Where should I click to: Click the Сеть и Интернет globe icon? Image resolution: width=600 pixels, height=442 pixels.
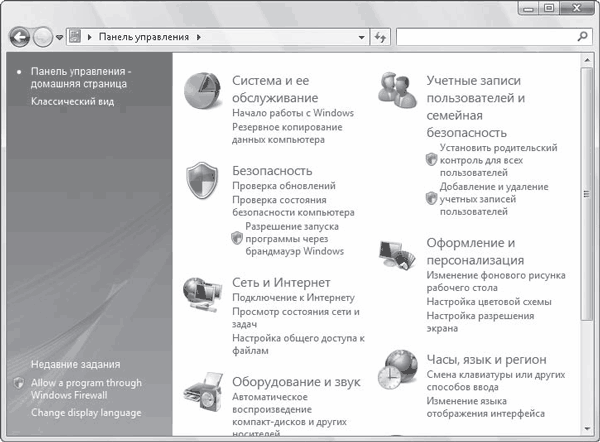pos(202,295)
